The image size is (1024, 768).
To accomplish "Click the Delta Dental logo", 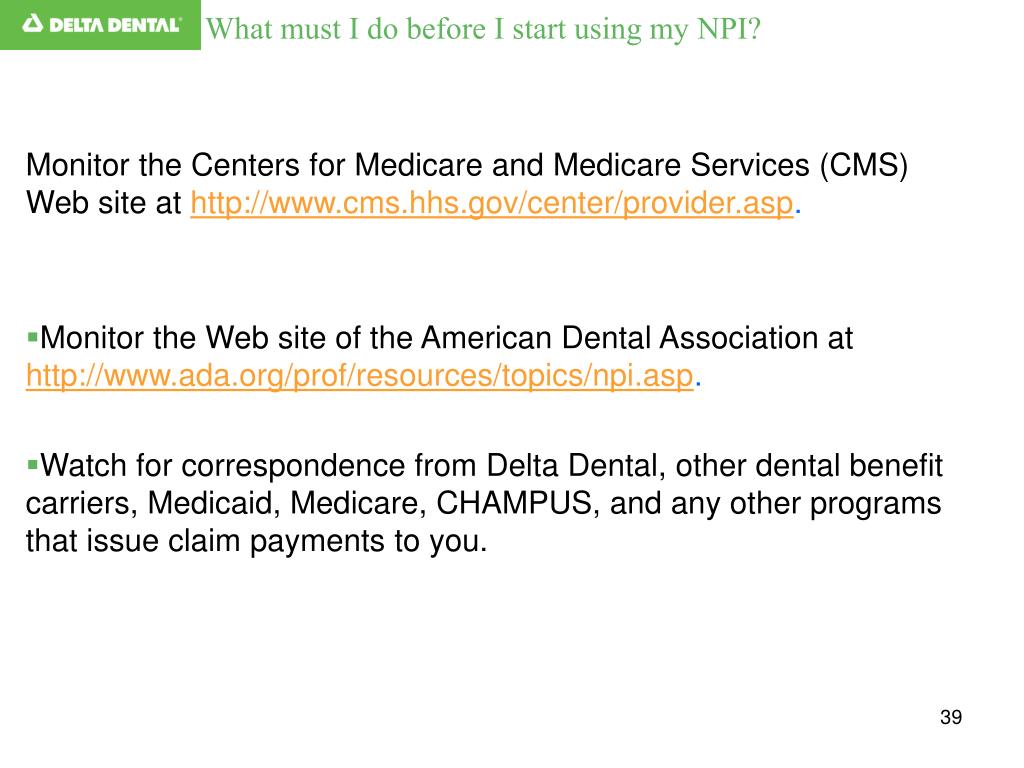I will tap(101, 25).
